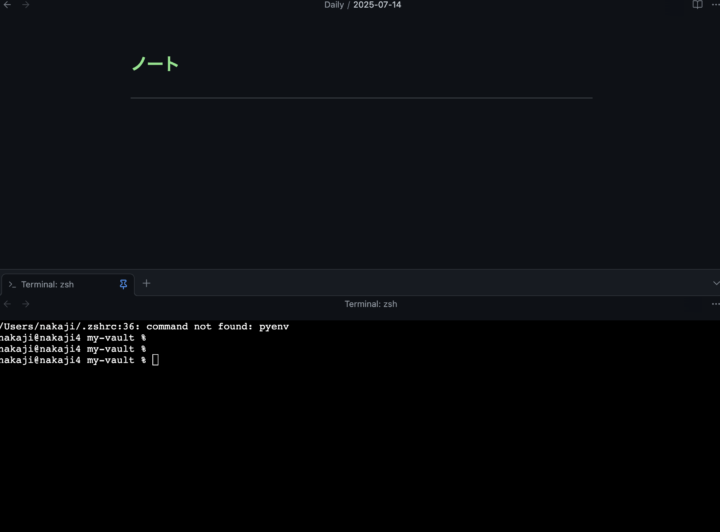720x532 pixels.
Task: Navigate back in the terminal pane
Action: 7,304
